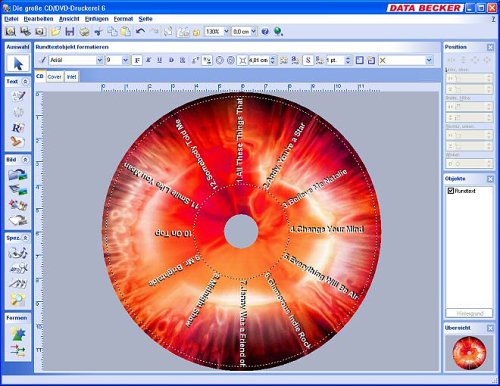Click the music notes disc icon in Spez. panel
Viewport: 500px width, 386px height.
pyautogui.click(x=18, y=253)
